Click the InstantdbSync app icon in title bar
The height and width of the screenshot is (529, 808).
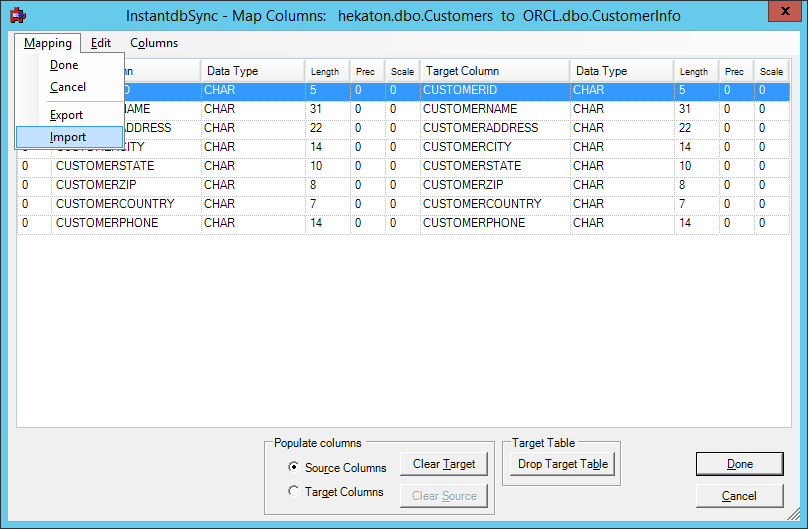point(16,16)
